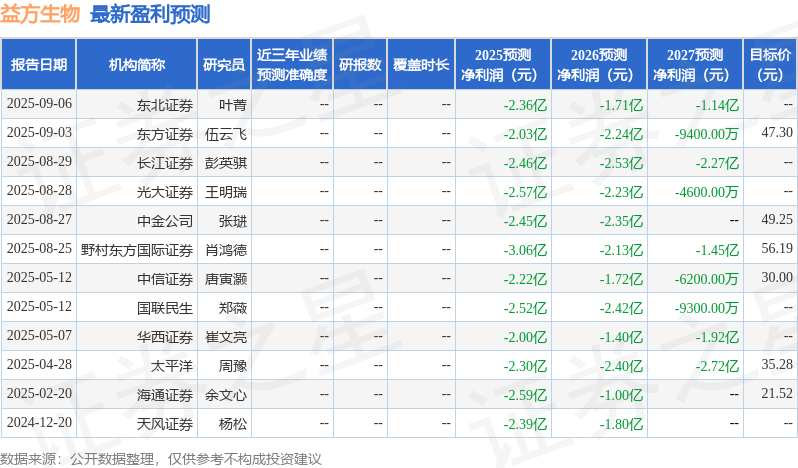The width and height of the screenshot is (798, 468).
Task: Click the 近三年业绩预测准确度 header
Action: click(x=292, y=65)
